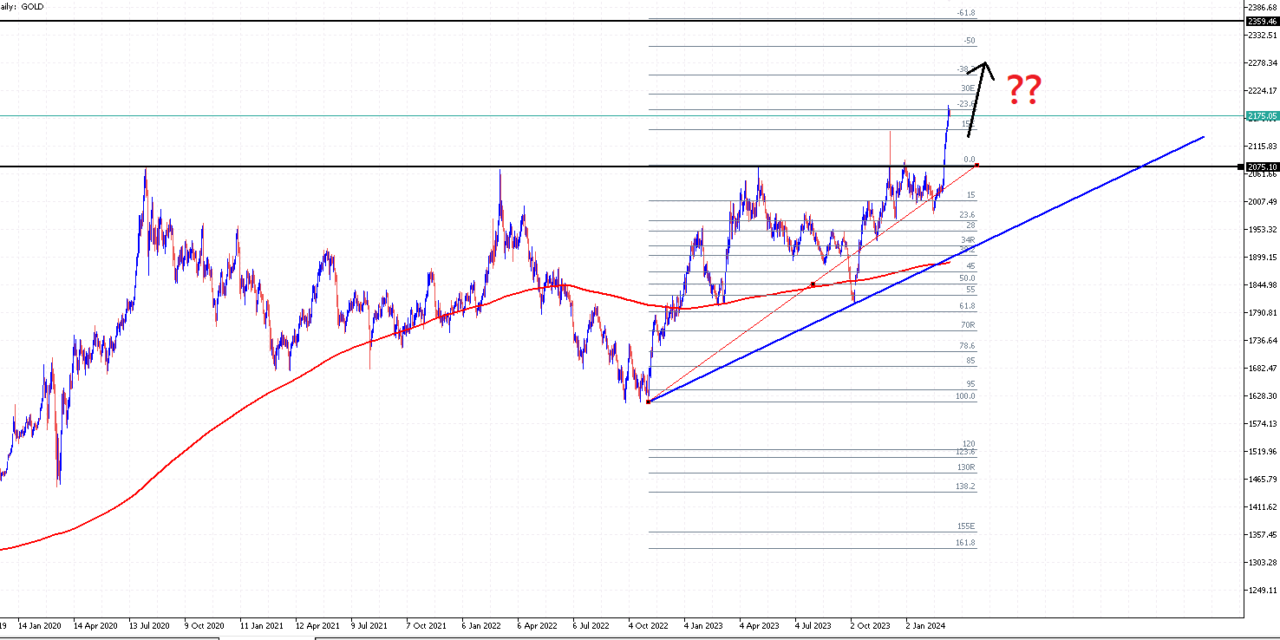The width and height of the screenshot is (1280, 640).
Task: Select the teal horizontal price line
Action: 400,117
